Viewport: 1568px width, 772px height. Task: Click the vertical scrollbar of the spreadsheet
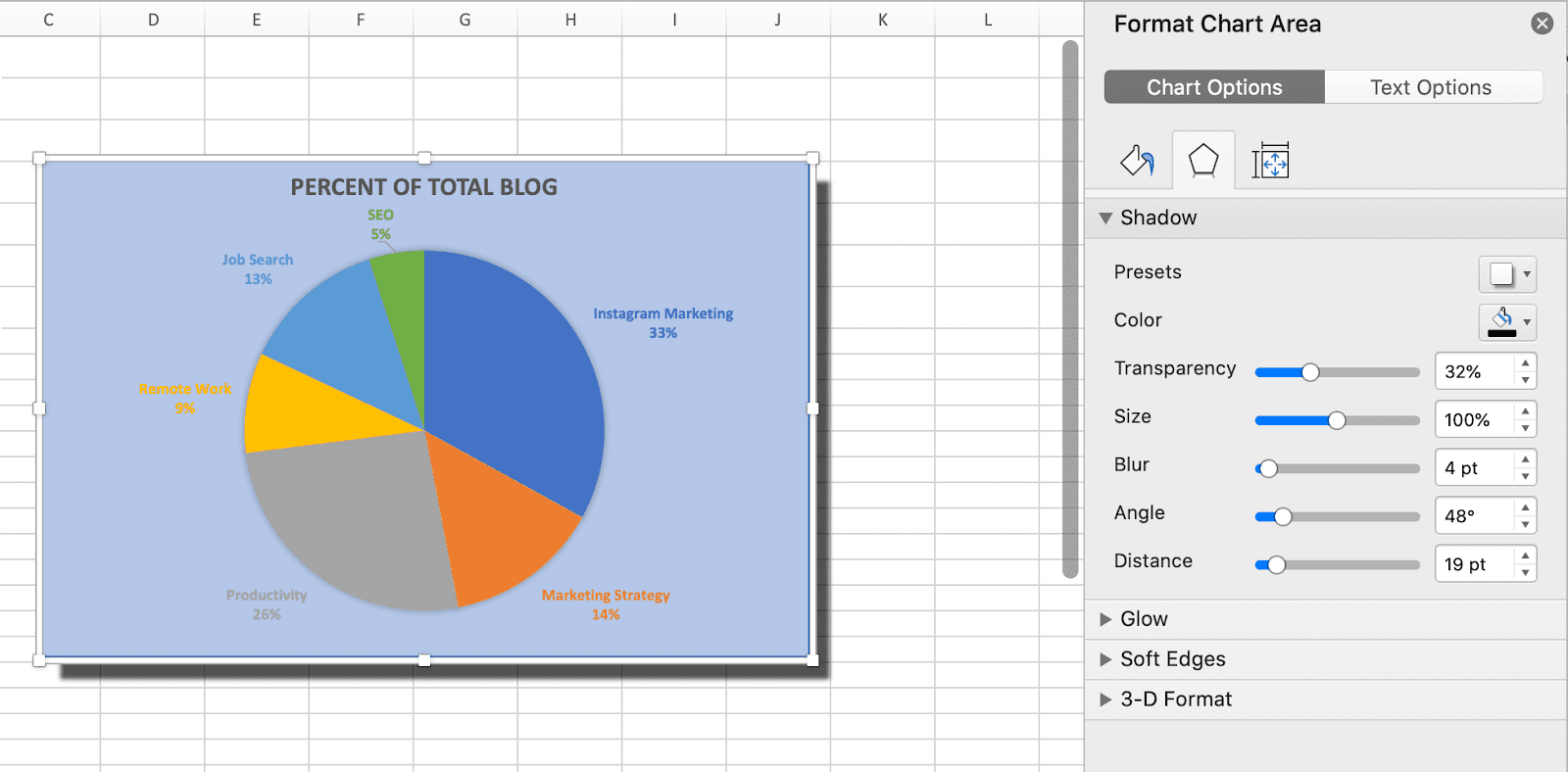pos(1070,310)
